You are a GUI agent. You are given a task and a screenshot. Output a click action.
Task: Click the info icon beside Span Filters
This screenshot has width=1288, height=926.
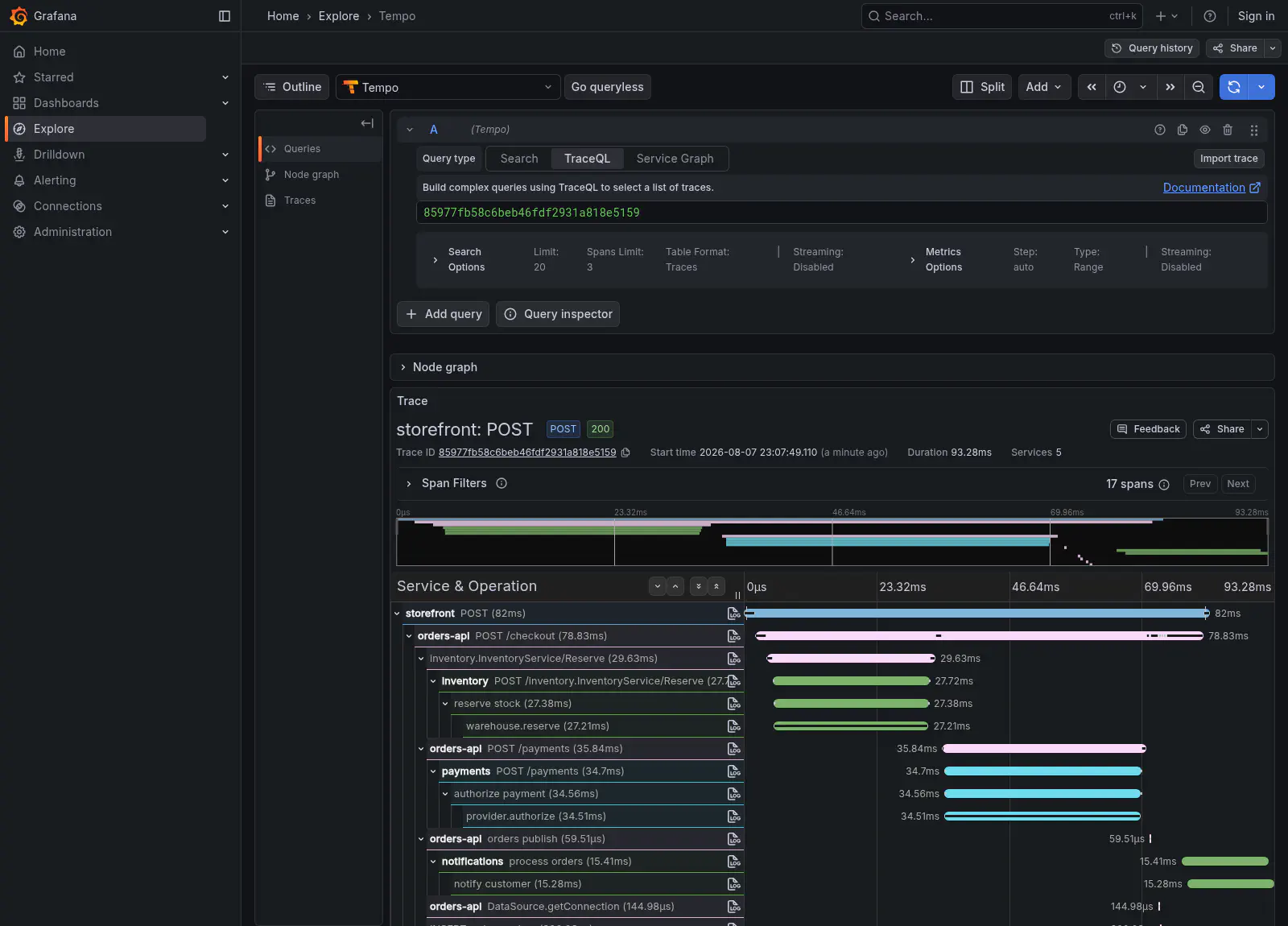[502, 483]
